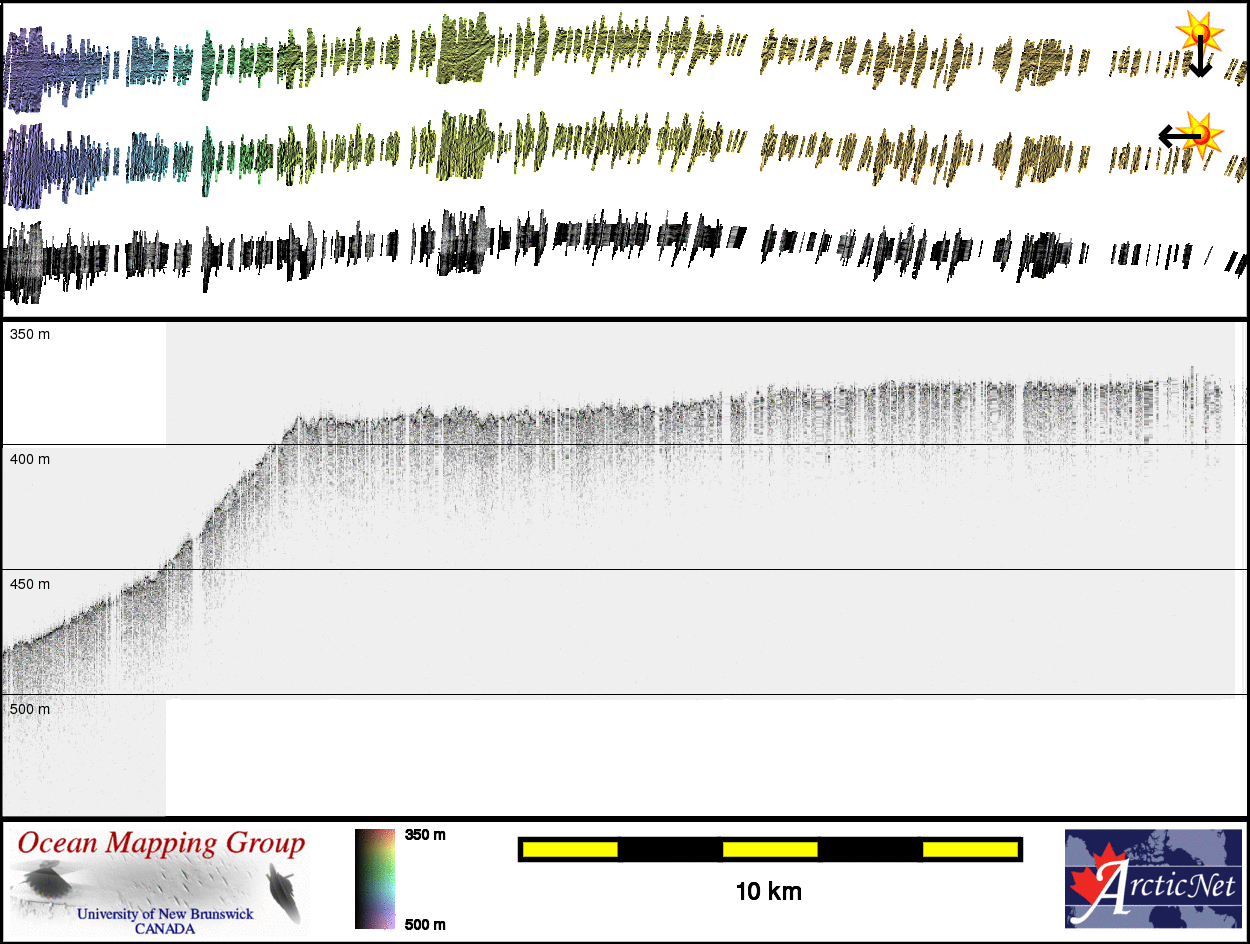
Task: Click the 450 m depth axis label
Action: click(30, 584)
